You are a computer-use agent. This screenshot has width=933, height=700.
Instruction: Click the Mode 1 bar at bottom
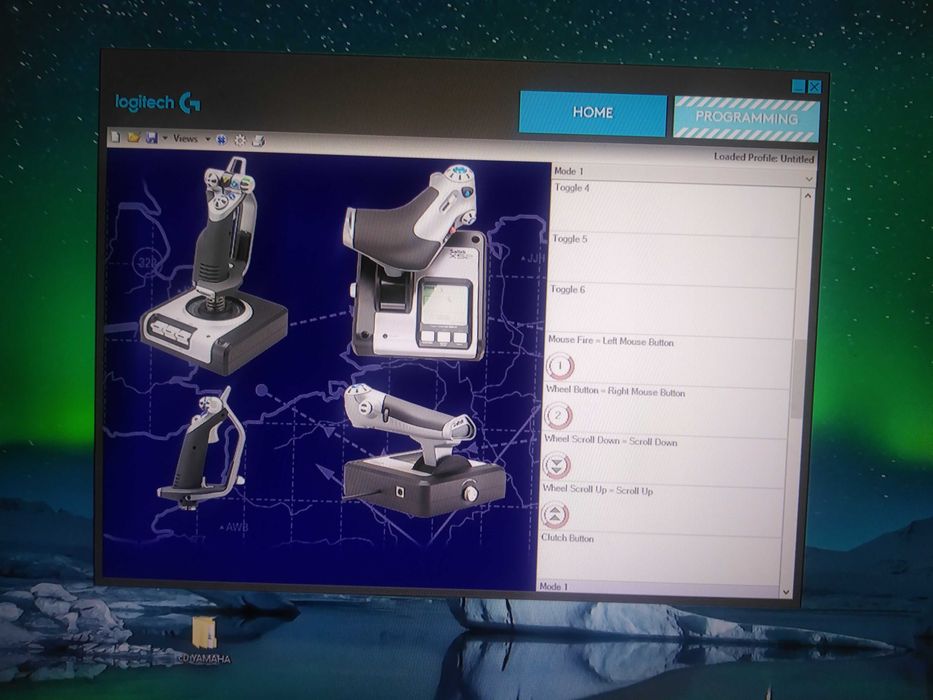pos(658,588)
